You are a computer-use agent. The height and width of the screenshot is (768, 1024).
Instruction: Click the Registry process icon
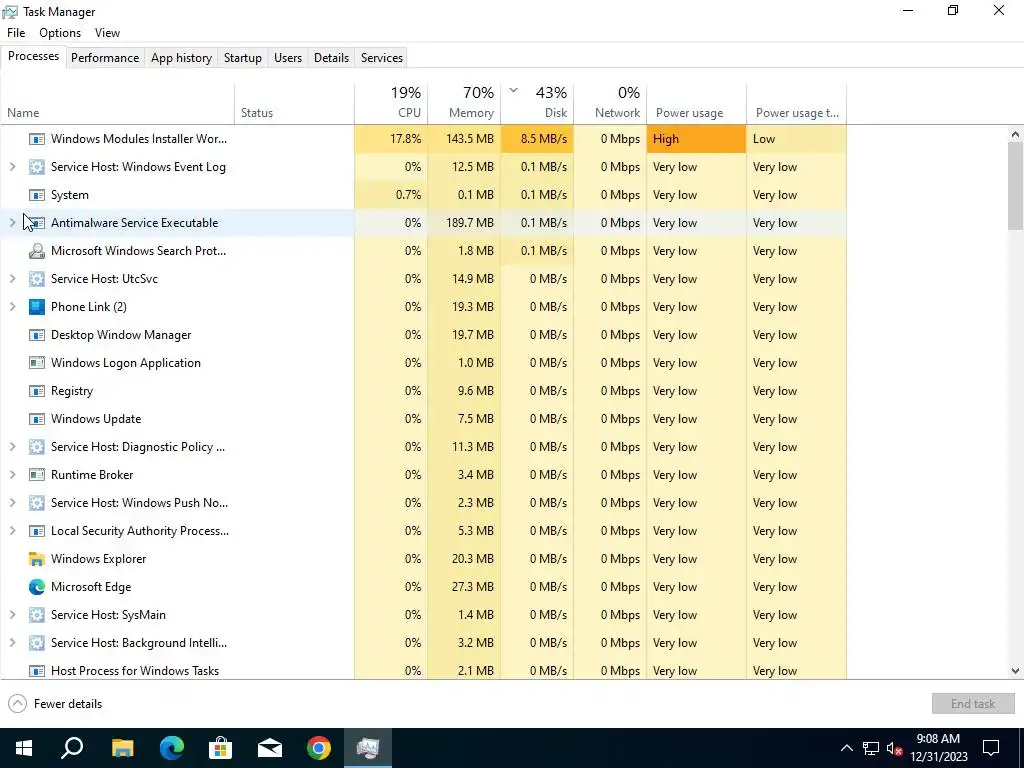37,391
